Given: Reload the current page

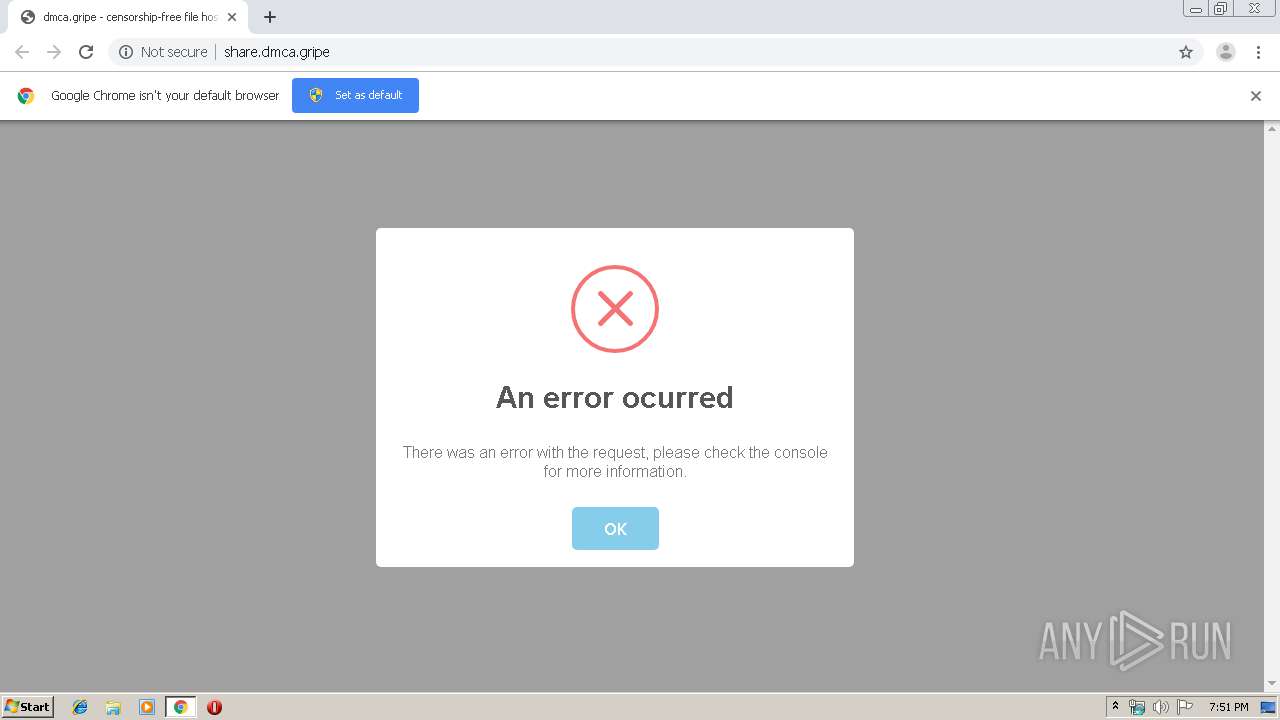Looking at the screenshot, I should (x=86, y=52).
